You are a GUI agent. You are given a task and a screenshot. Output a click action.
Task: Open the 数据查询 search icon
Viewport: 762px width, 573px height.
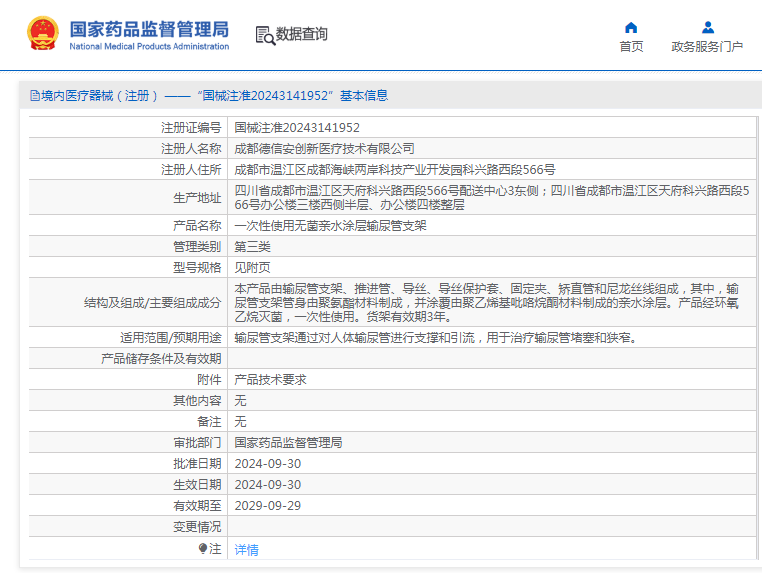point(265,35)
